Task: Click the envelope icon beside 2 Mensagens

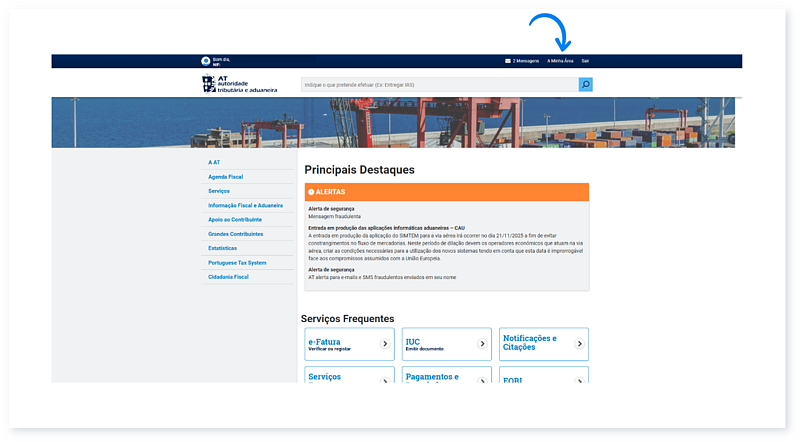Action: tap(508, 61)
